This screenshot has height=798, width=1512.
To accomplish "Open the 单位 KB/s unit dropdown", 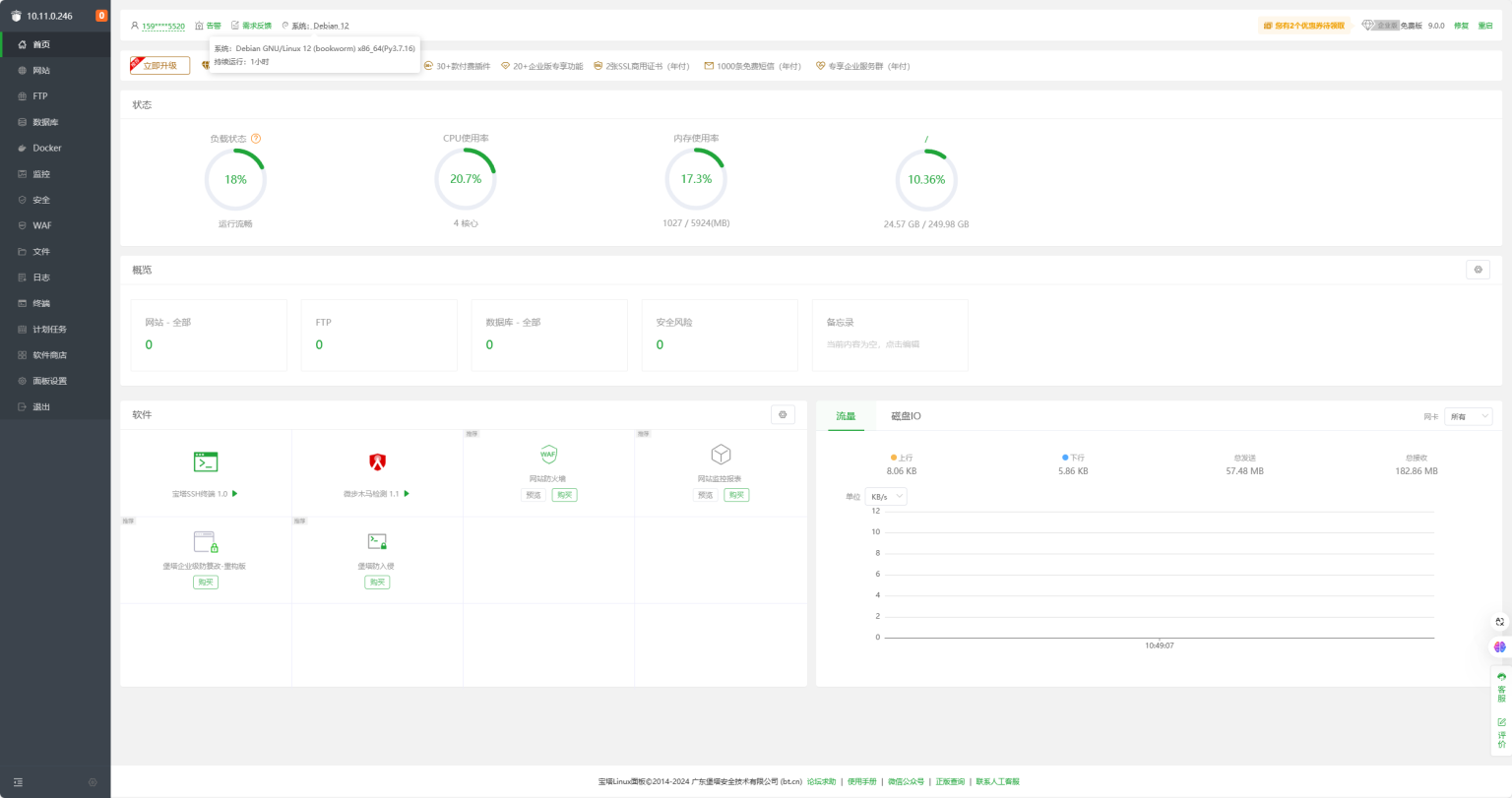I will [x=886, y=497].
